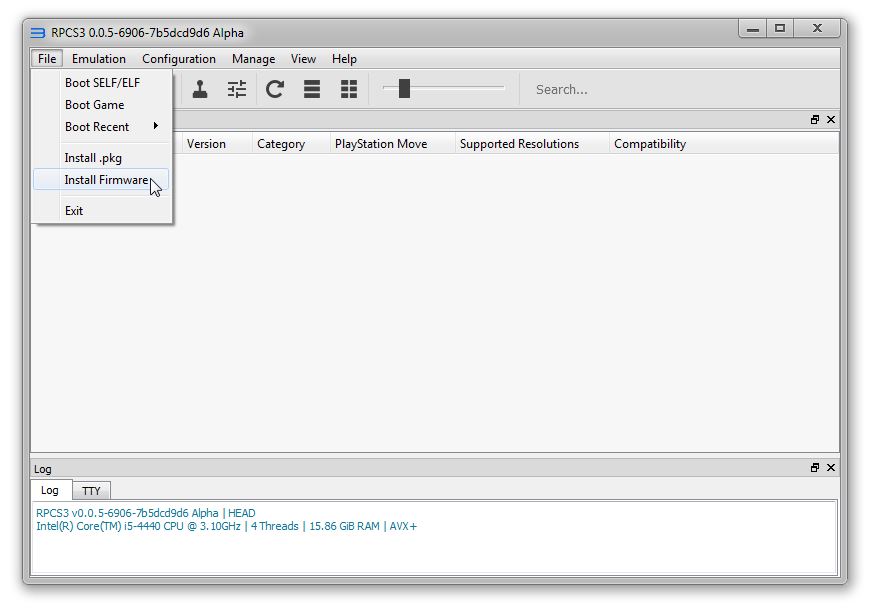
Task: Click the Intel Core i5-4440 log line
Action: 226,526
